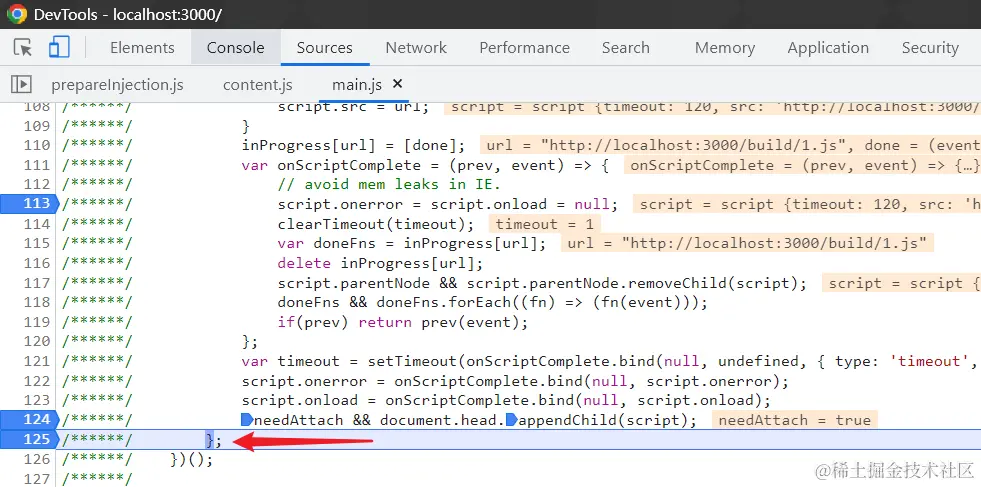This screenshot has width=981, height=487.
Task: Click the 'timeout = 1' inline value
Action: click(544, 224)
